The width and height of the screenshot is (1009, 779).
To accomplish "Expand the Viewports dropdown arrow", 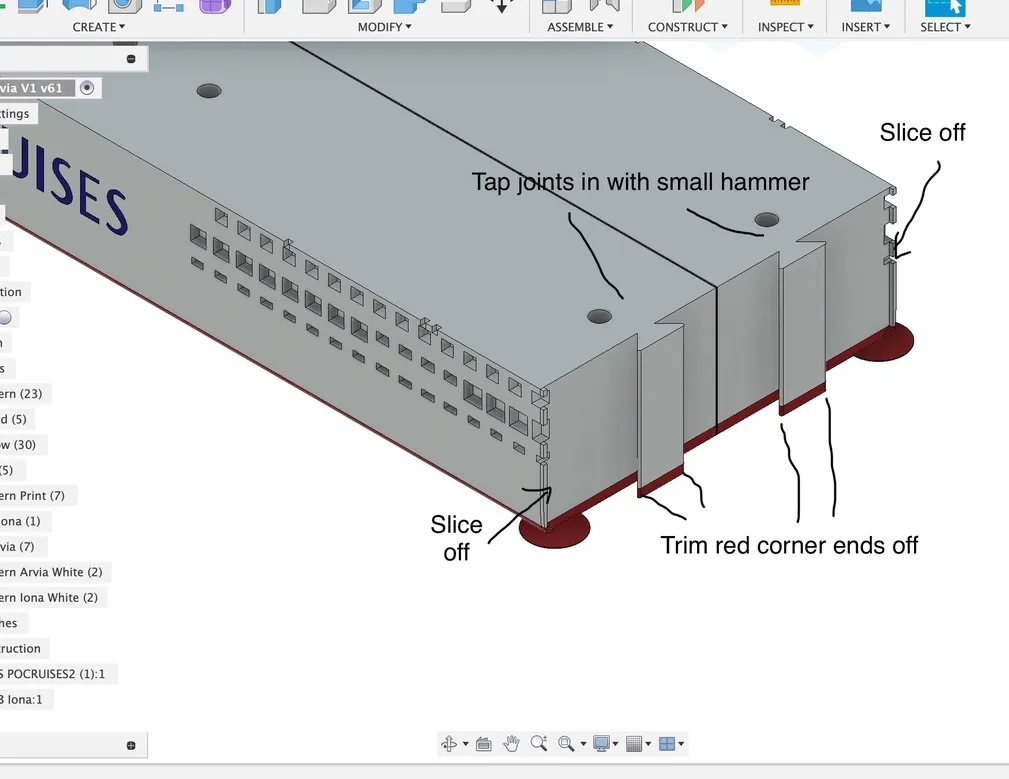I will 681,744.
